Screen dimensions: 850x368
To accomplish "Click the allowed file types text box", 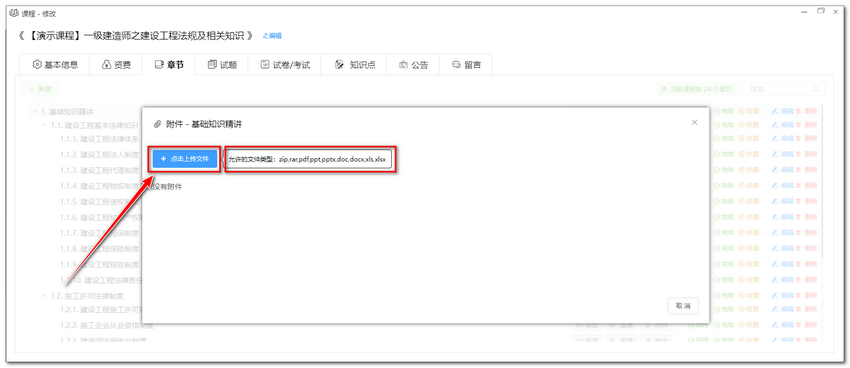I will 308,159.
